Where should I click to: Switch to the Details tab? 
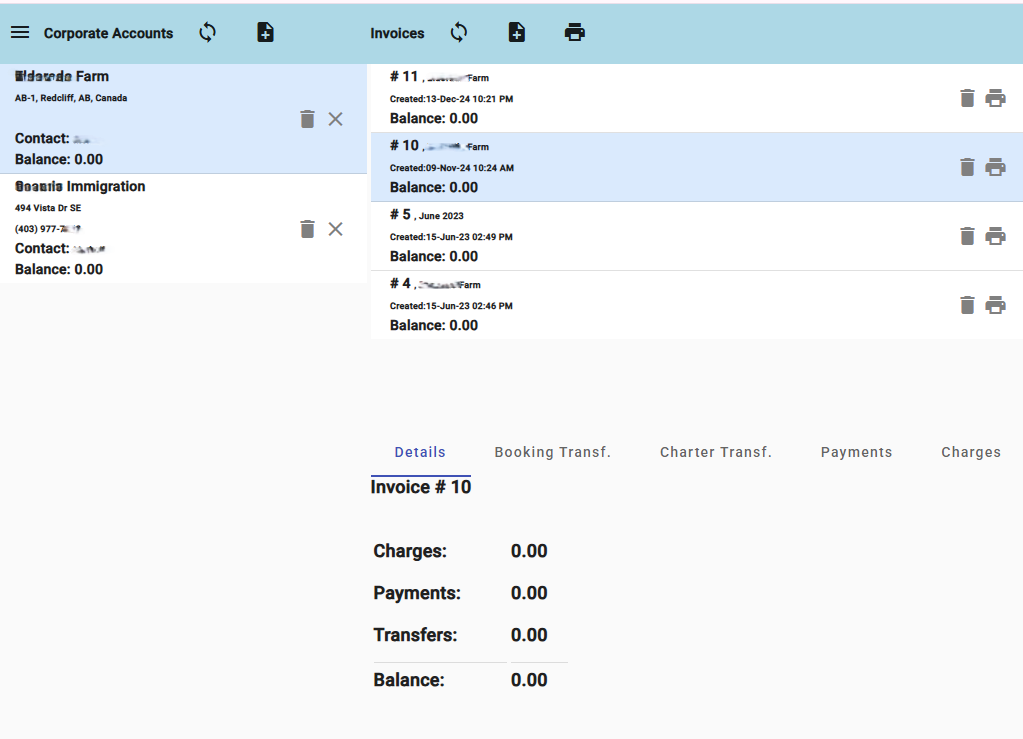tap(420, 453)
